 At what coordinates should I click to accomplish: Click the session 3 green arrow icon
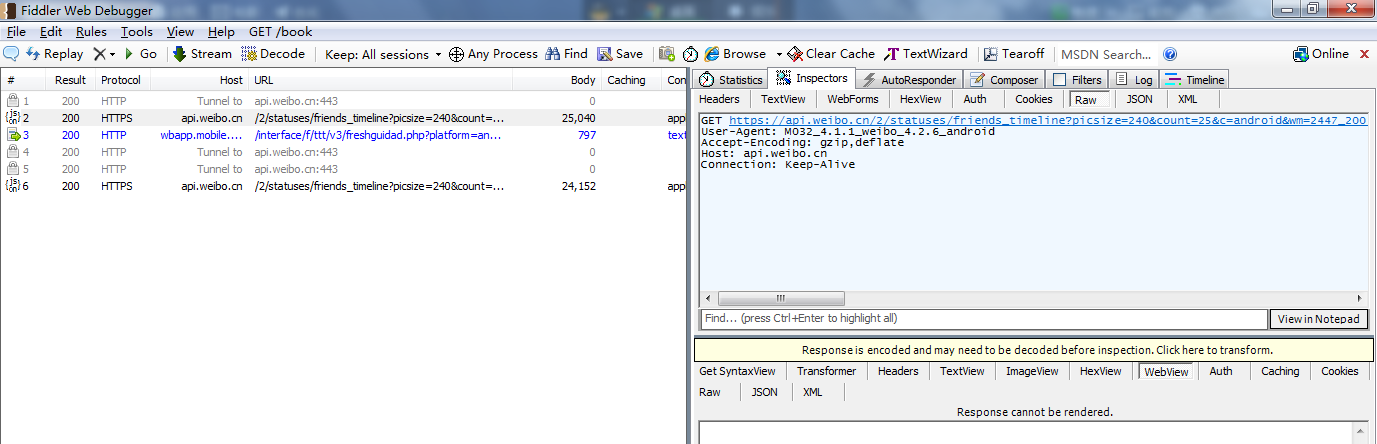[13, 135]
